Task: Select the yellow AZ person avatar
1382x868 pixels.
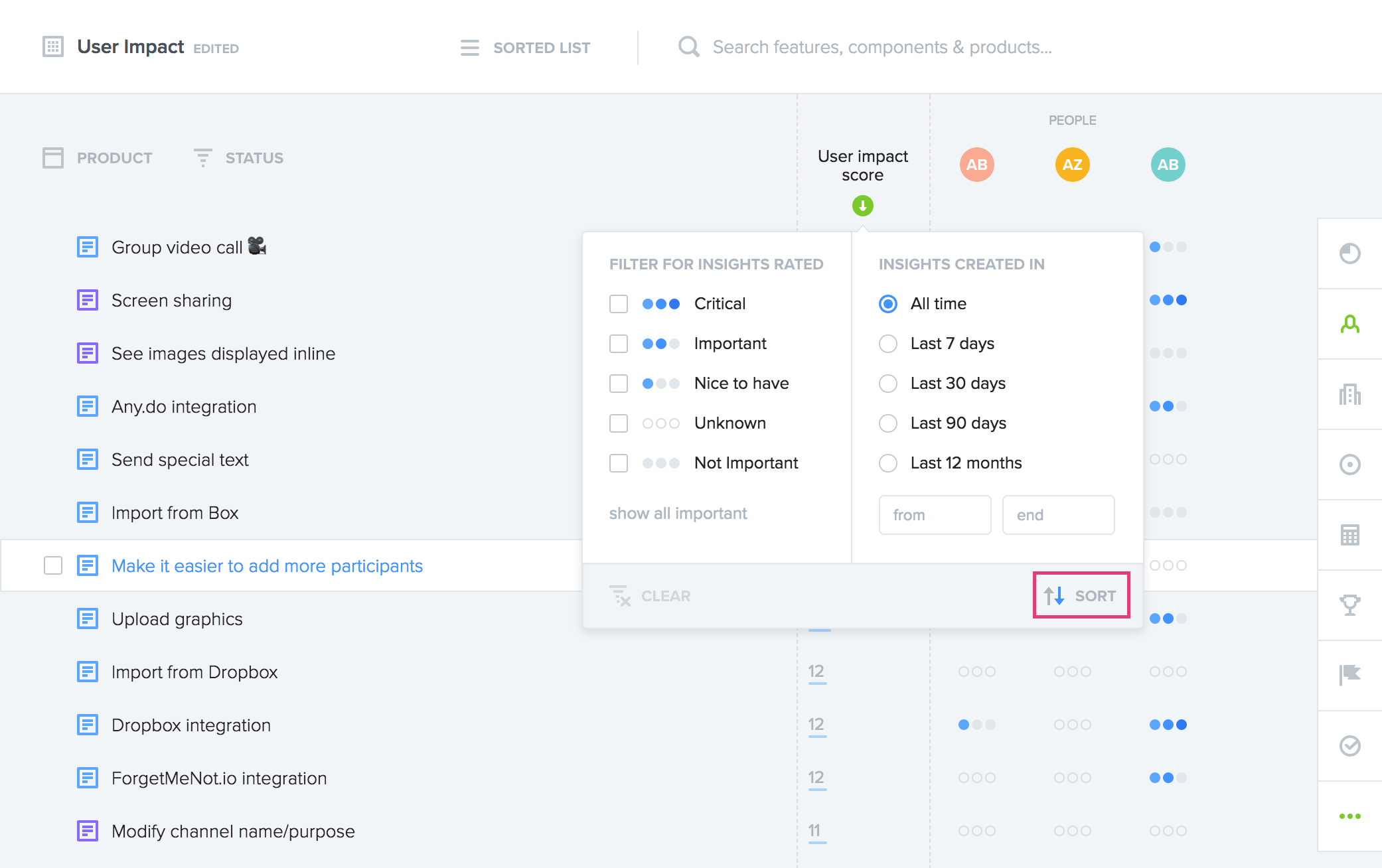Action: coord(1072,165)
